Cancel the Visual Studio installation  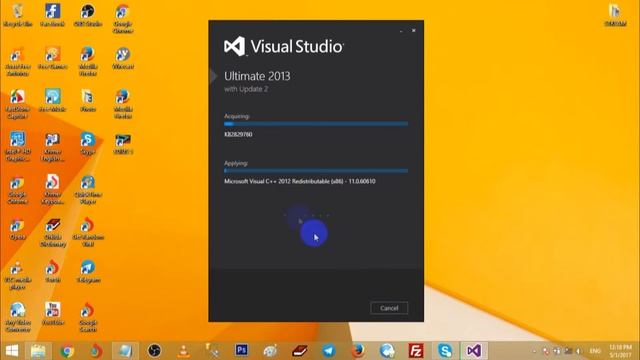point(389,308)
